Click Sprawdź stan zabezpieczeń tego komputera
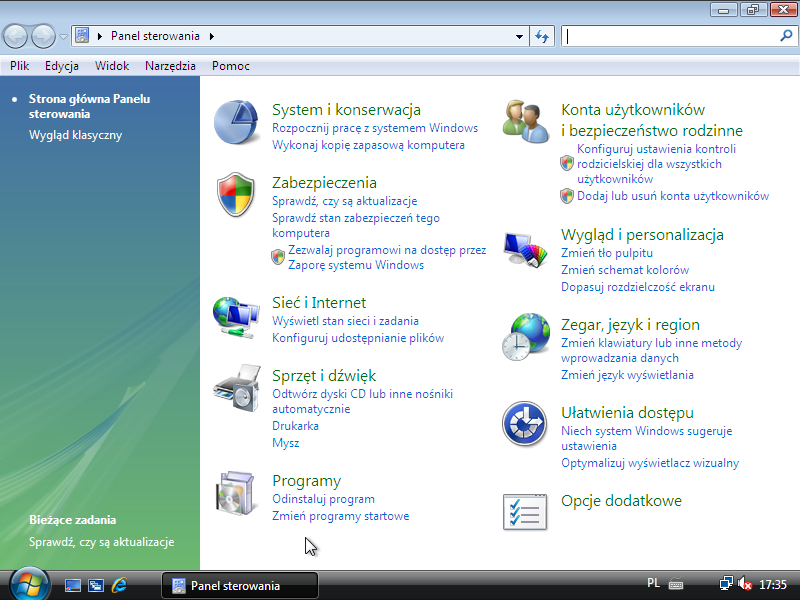 click(356, 225)
